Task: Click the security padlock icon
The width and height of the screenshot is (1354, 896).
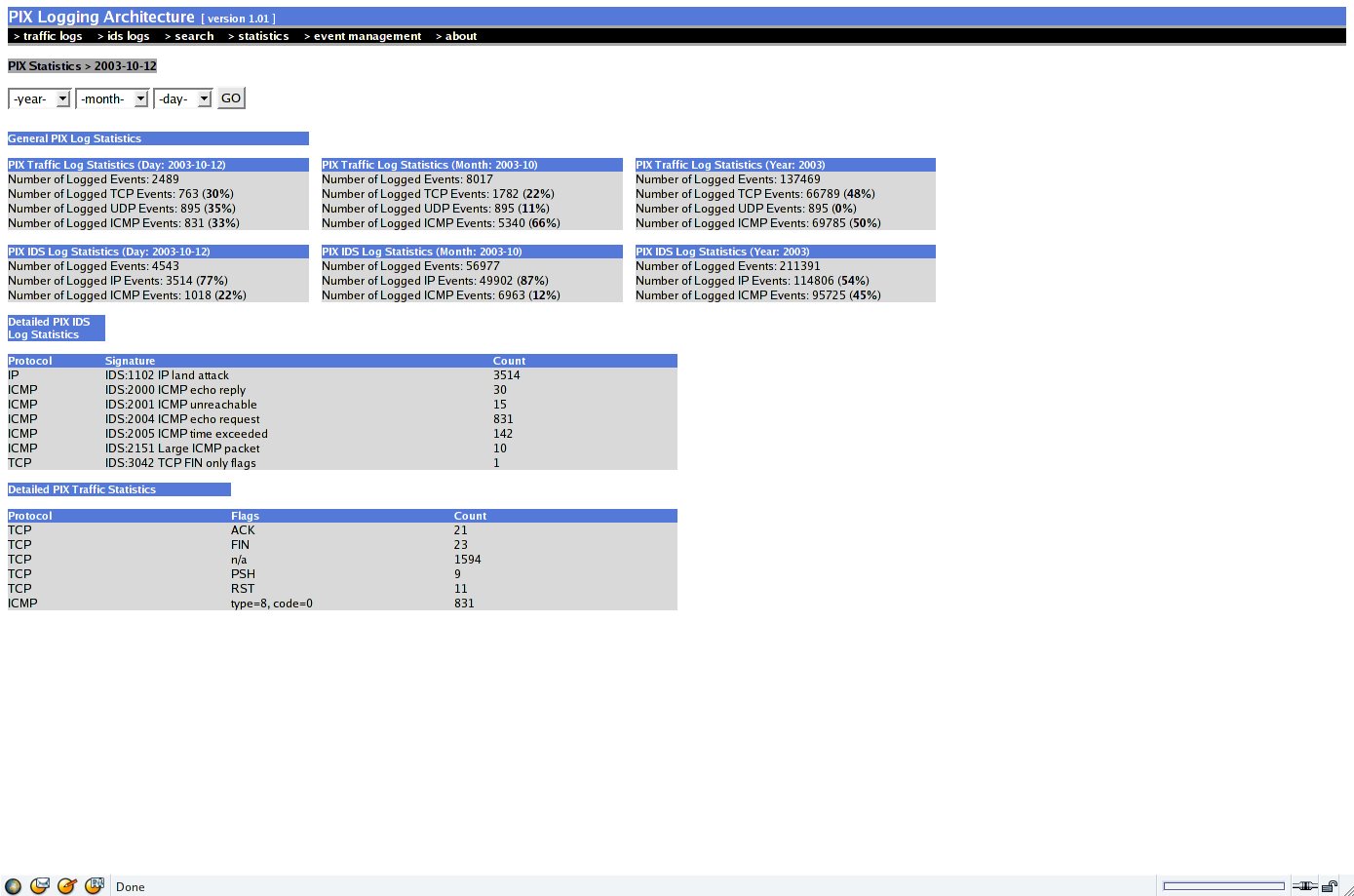Action: [x=1330, y=886]
